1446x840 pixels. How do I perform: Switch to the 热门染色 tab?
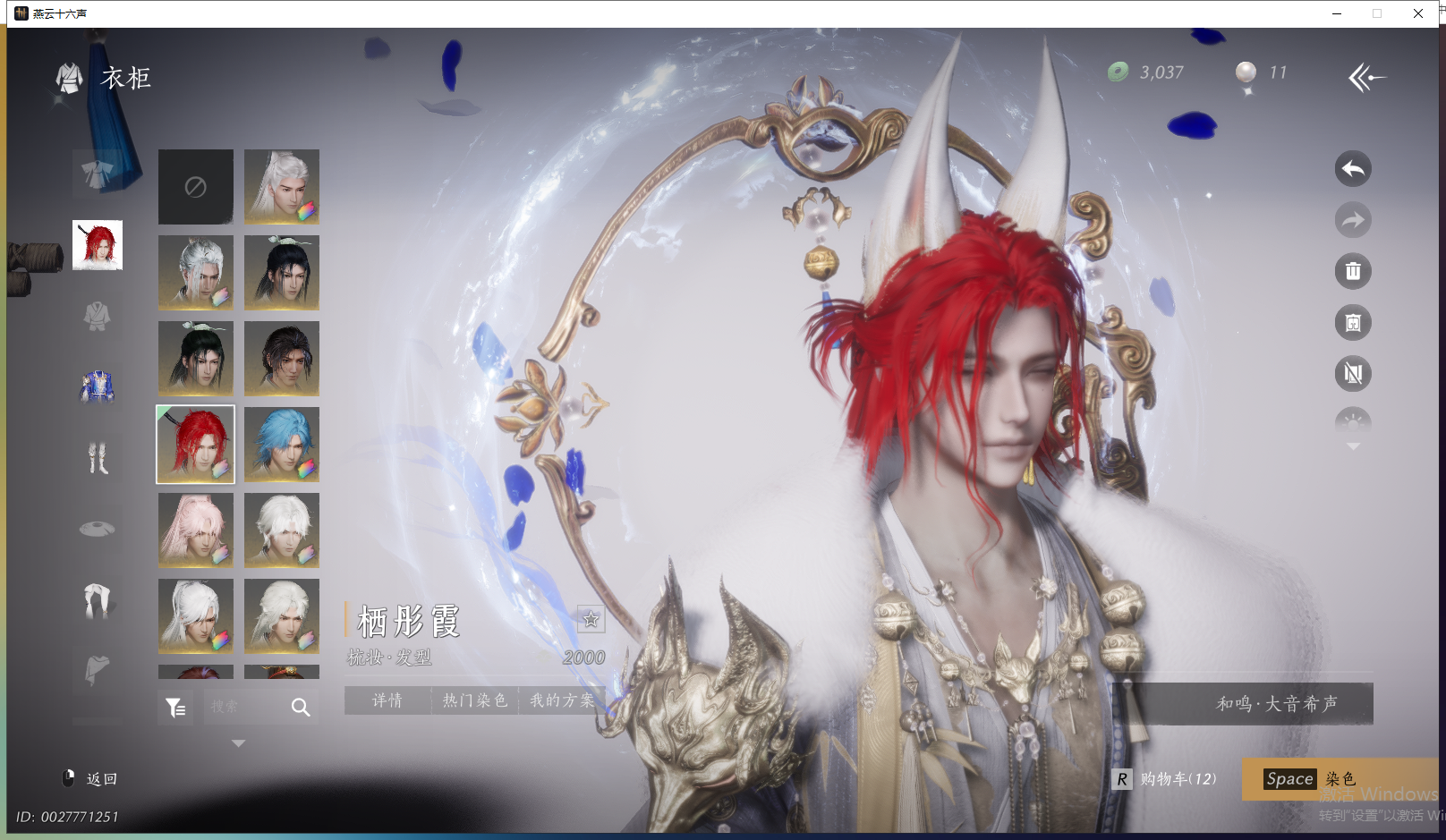475,700
